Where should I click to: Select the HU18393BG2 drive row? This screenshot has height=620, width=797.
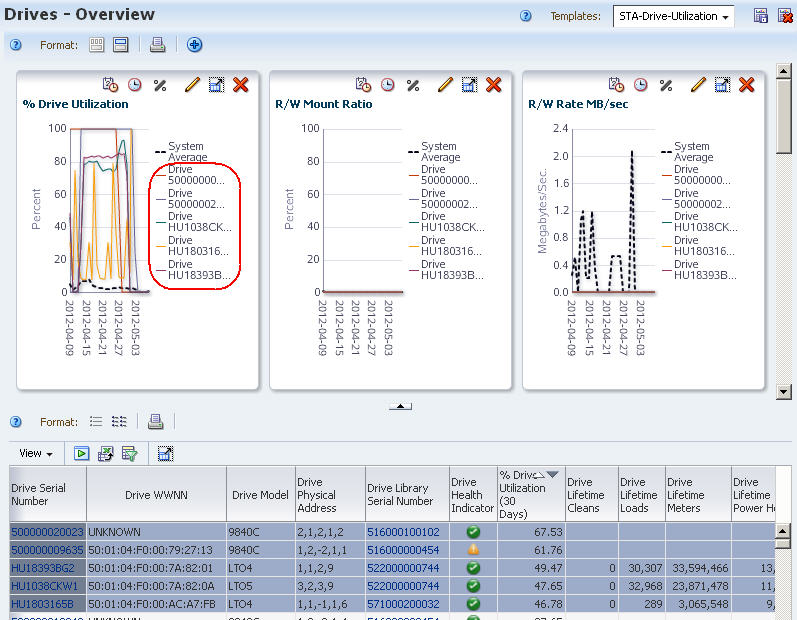[x=392, y=568]
